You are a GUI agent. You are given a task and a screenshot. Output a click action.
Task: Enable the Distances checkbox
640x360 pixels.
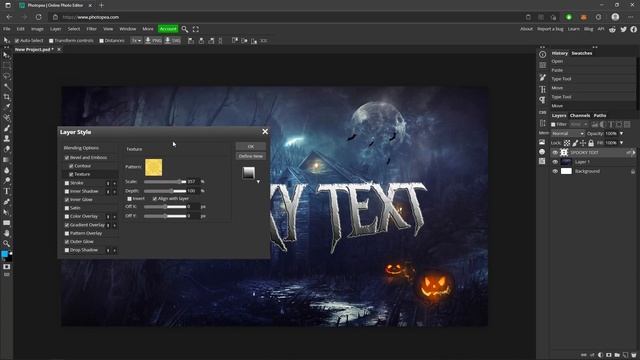pyautogui.click(x=101, y=41)
